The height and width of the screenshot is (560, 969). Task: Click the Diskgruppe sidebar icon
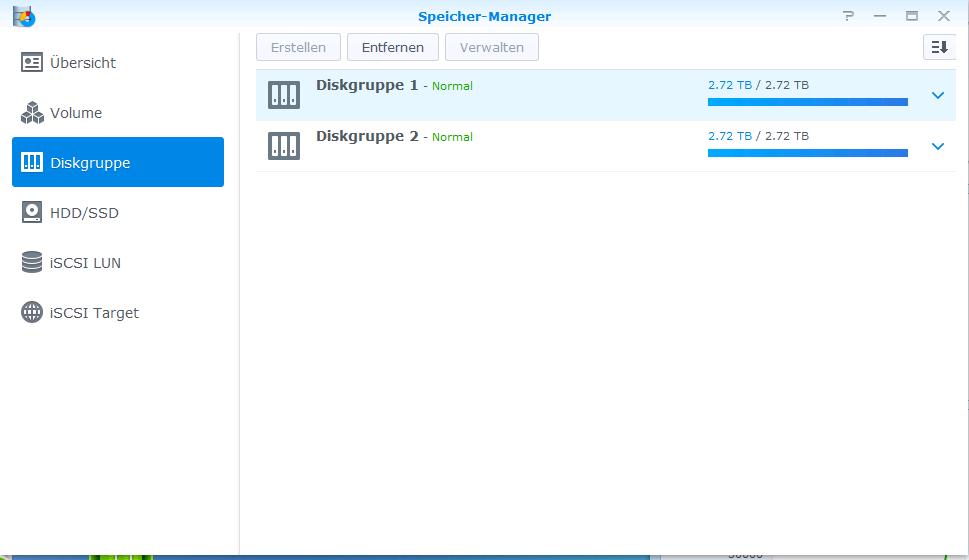(x=32, y=162)
